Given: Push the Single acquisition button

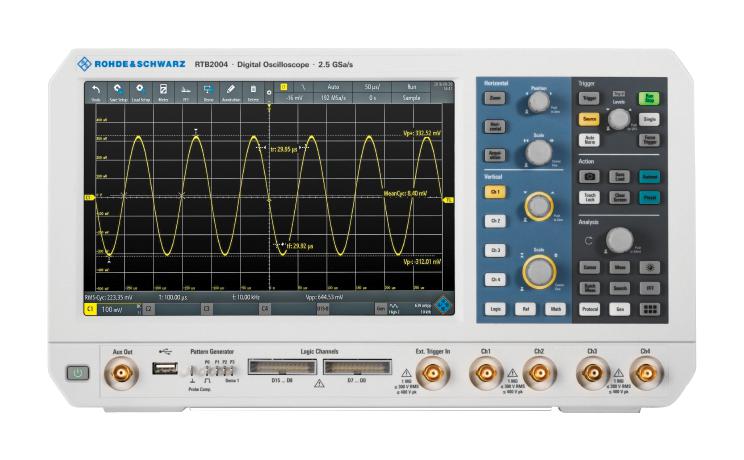Looking at the screenshot, I should tap(649, 119).
